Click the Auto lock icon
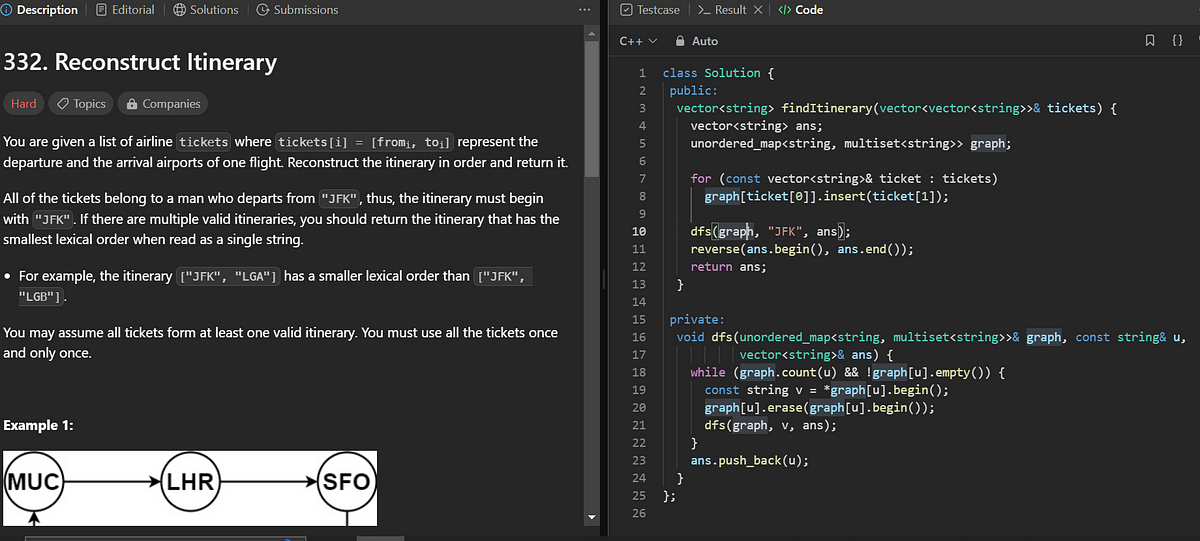 pyautogui.click(x=681, y=41)
